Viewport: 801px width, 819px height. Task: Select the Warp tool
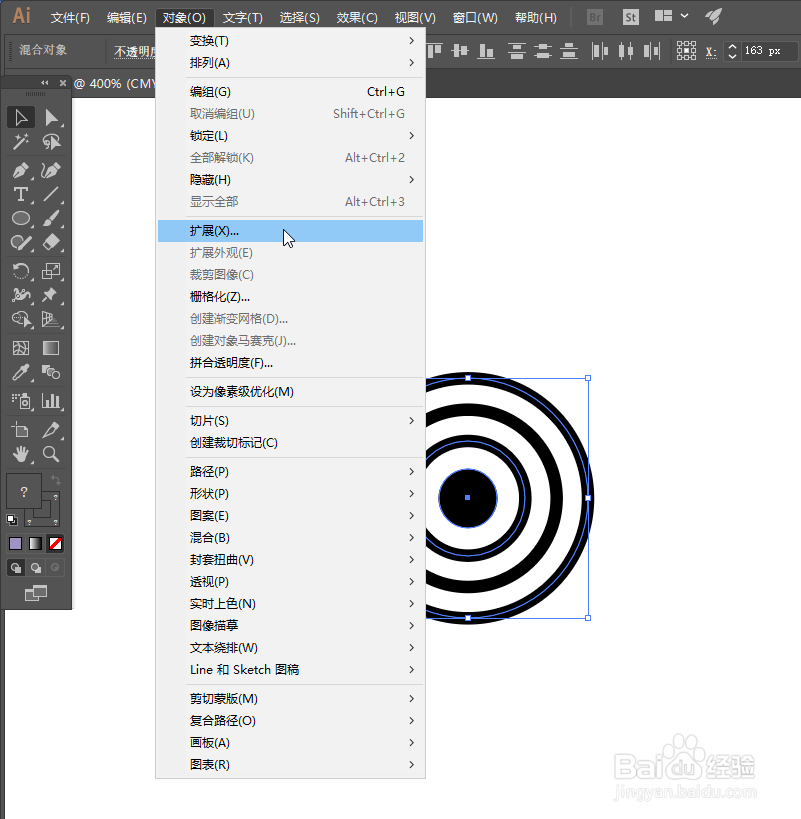coord(21,295)
